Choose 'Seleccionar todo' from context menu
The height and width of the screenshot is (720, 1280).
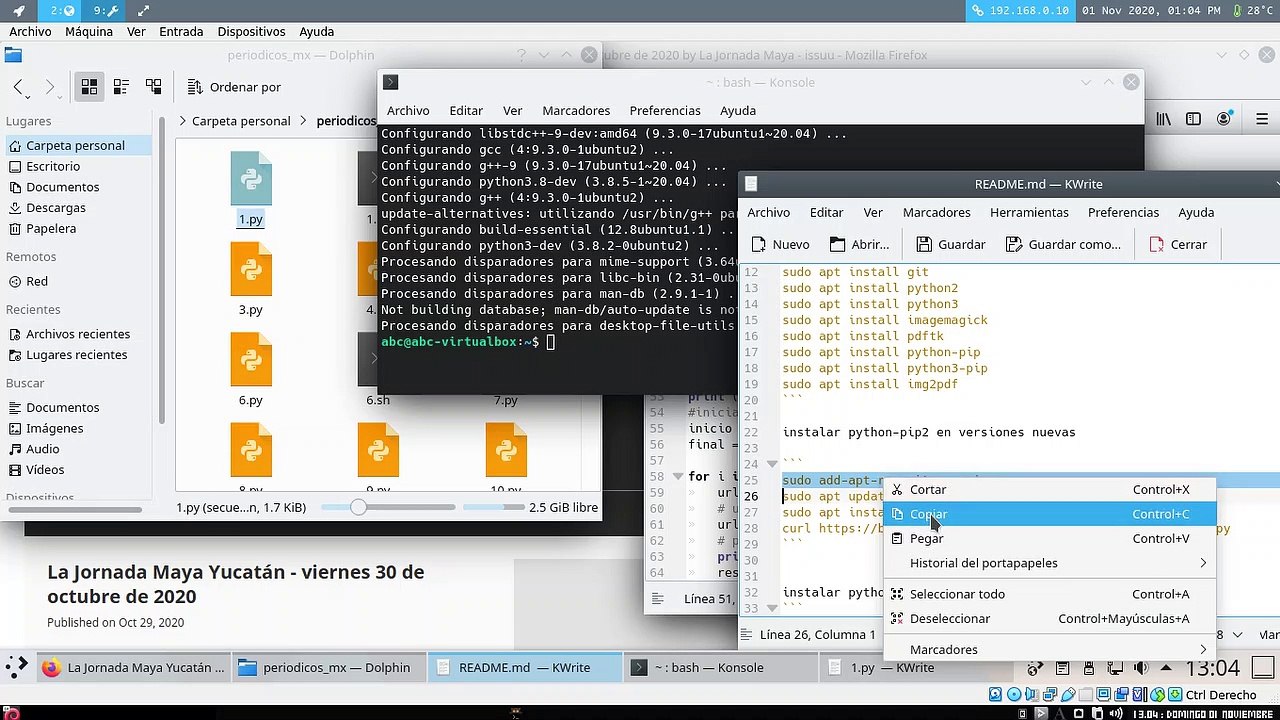1050,594
